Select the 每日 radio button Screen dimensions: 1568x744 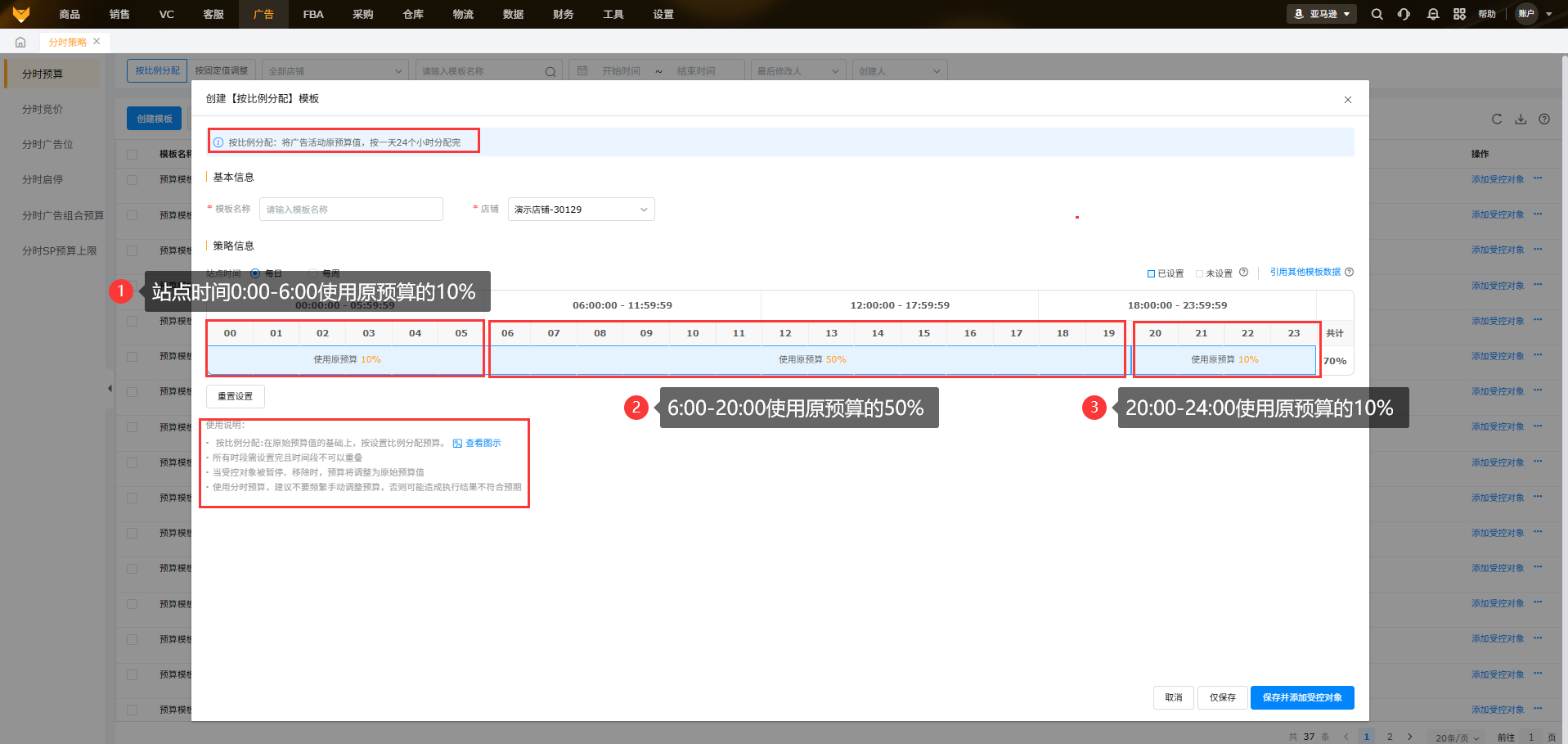pos(255,273)
